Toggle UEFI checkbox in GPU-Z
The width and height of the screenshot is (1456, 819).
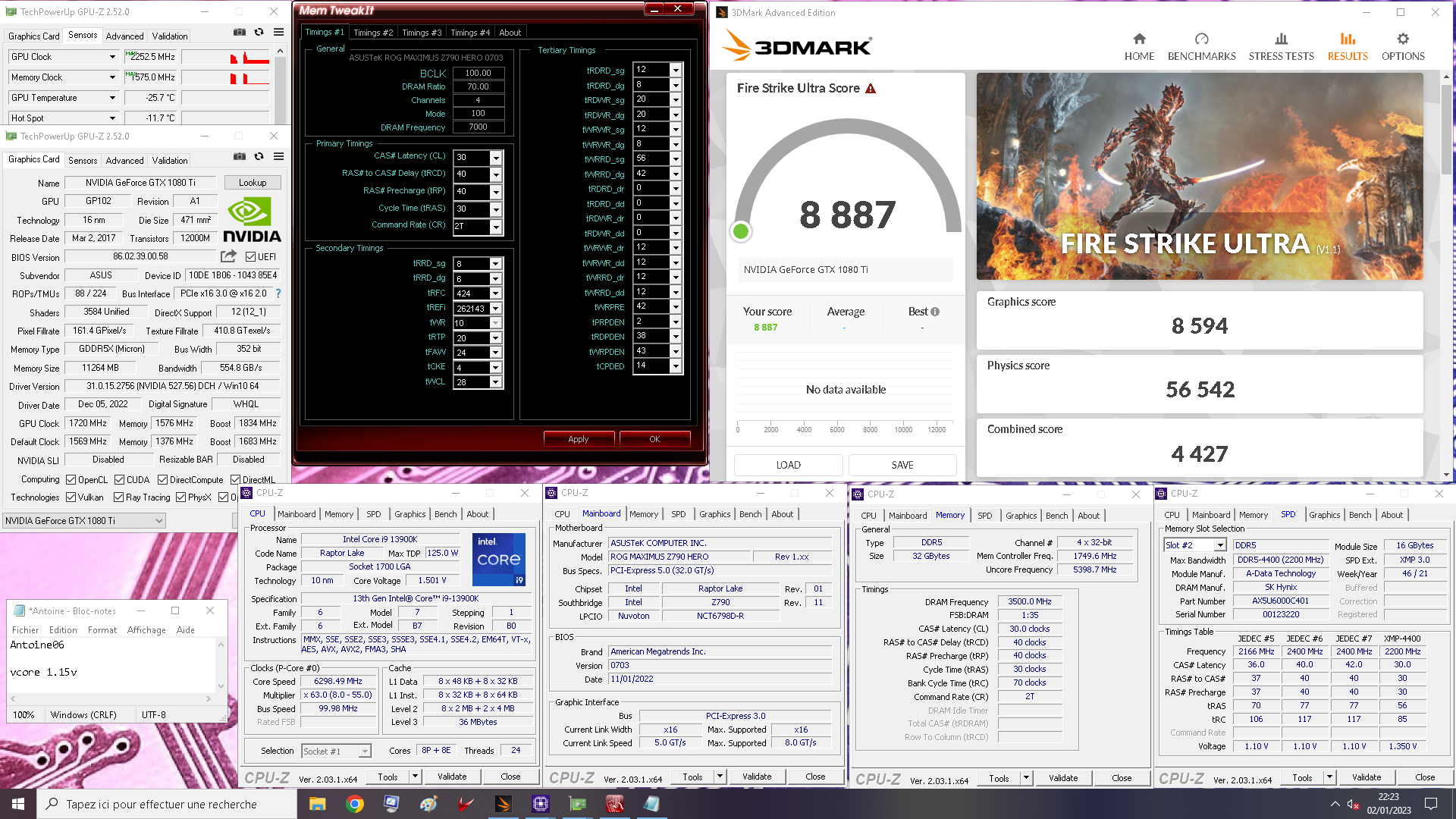point(250,257)
